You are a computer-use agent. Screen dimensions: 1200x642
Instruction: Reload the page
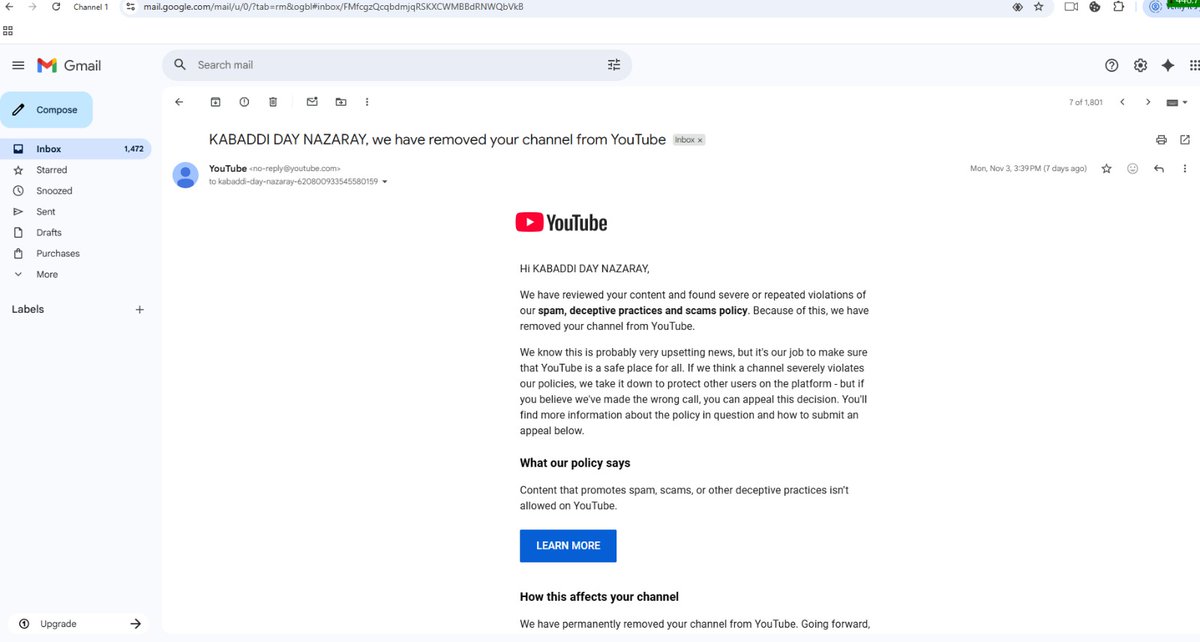54,6
